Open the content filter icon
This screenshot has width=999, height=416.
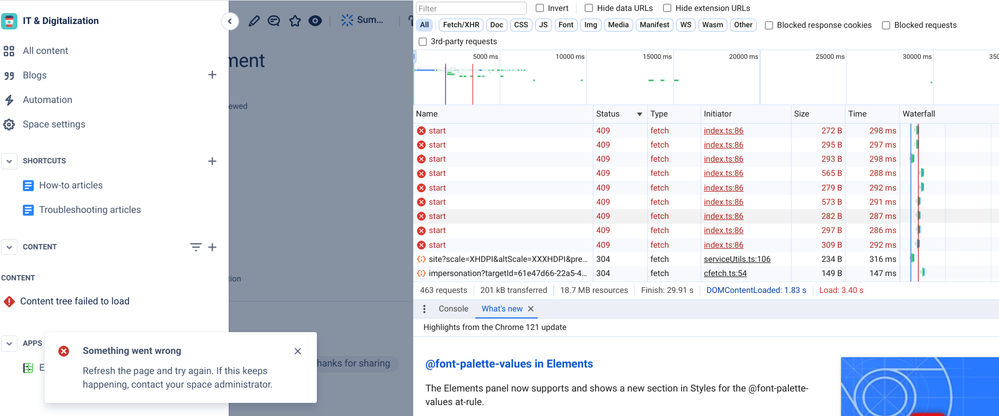(196, 247)
